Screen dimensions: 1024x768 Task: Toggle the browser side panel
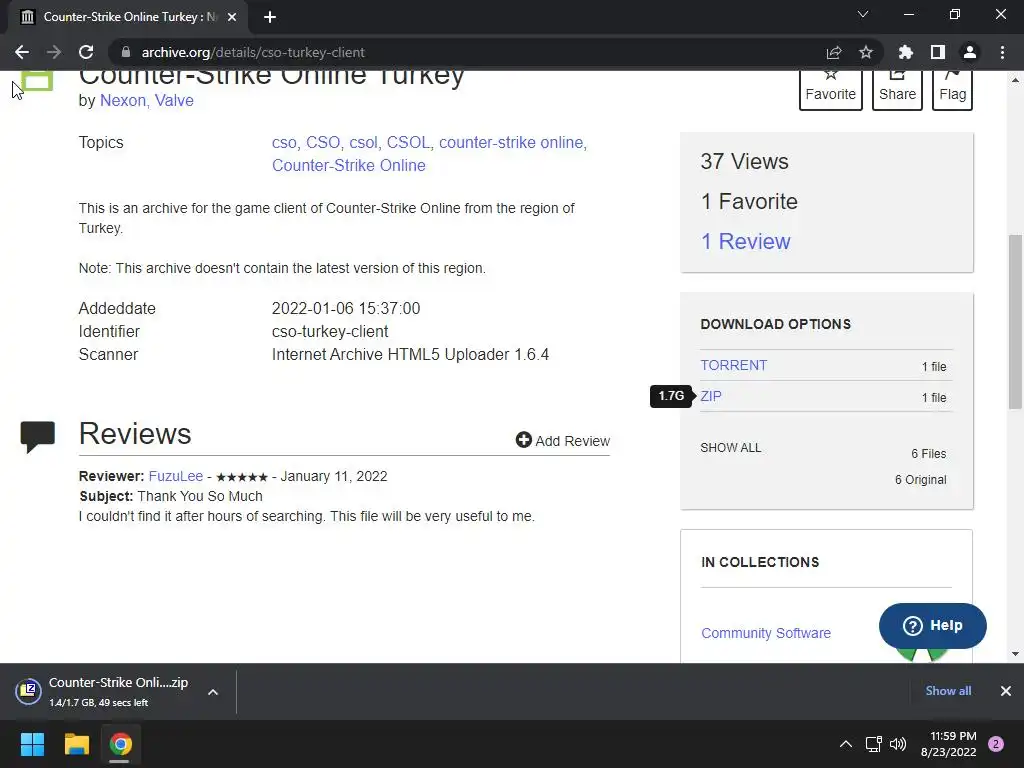(938, 52)
